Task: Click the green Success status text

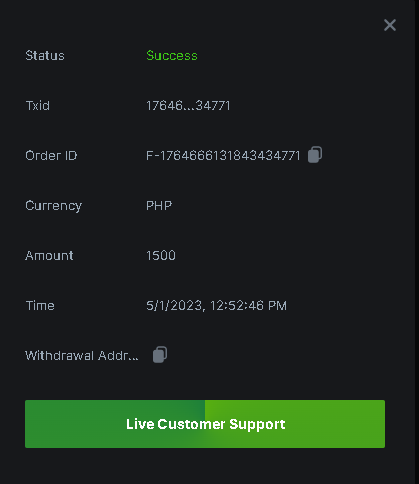Action: tap(172, 56)
